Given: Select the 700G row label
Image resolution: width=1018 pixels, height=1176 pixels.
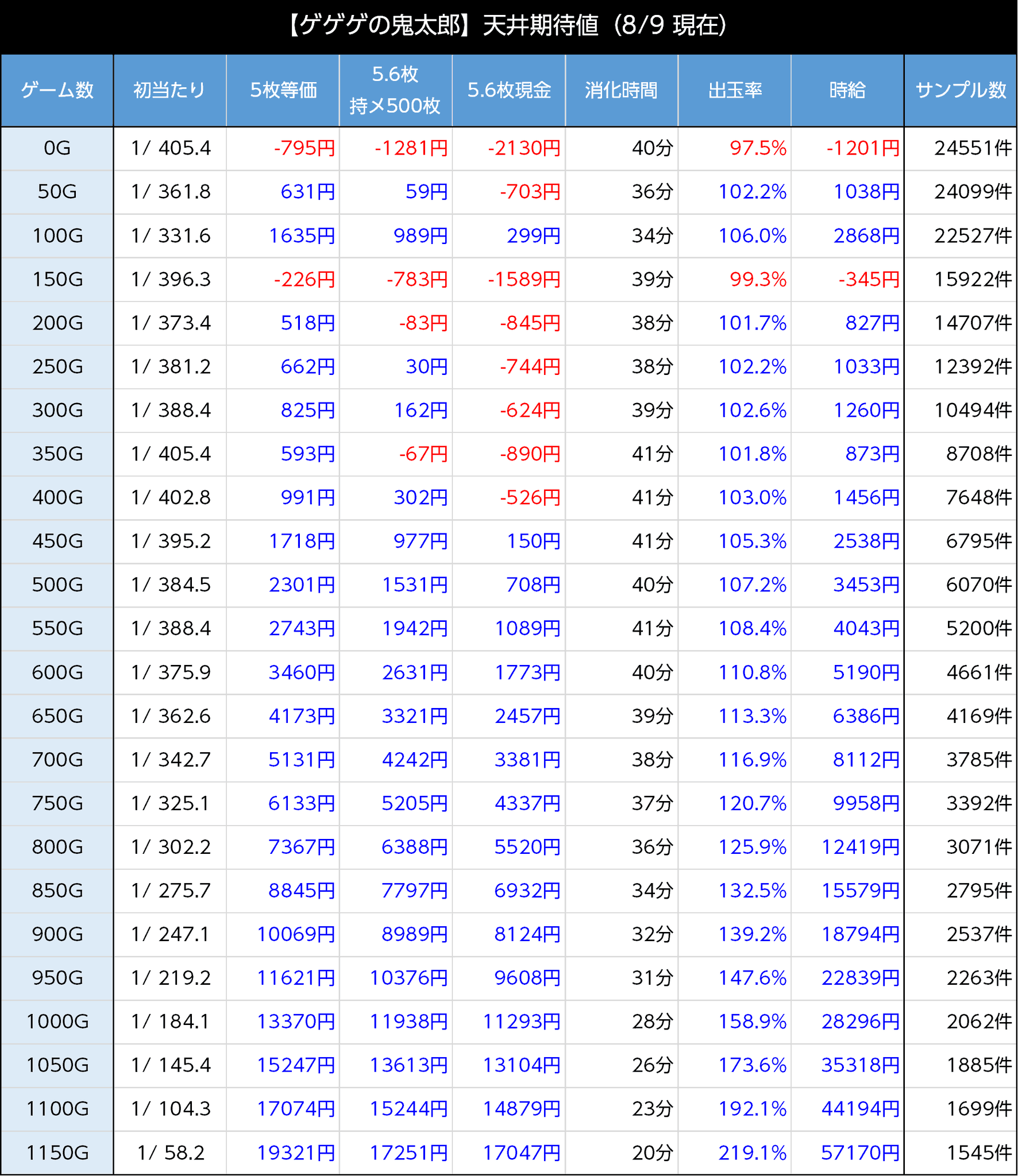Looking at the screenshot, I should 57,760.
